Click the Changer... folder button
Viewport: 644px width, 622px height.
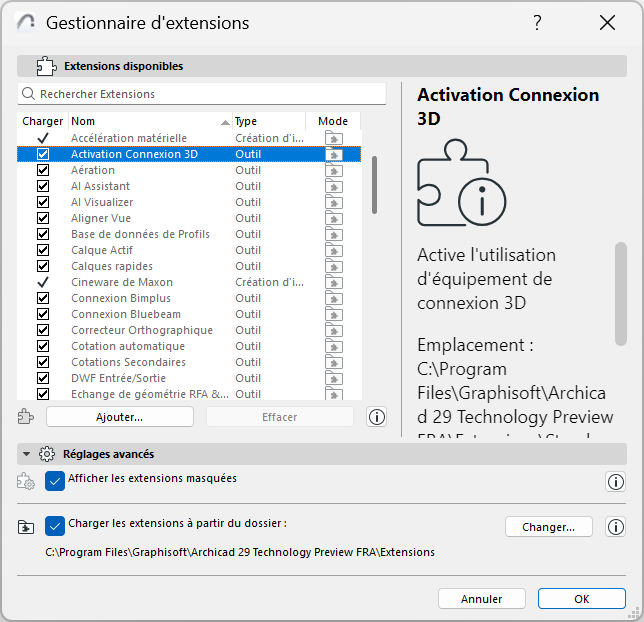click(x=549, y=527)
